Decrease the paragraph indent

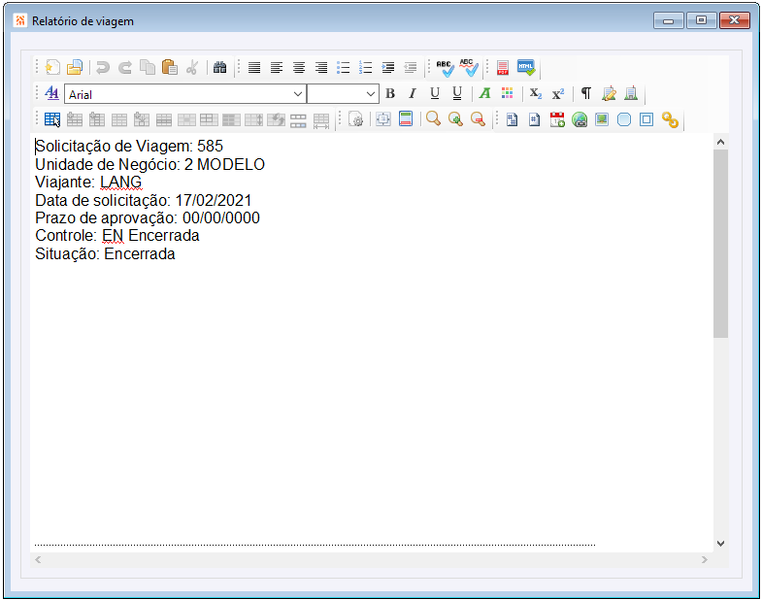click(x=410, y=67)
